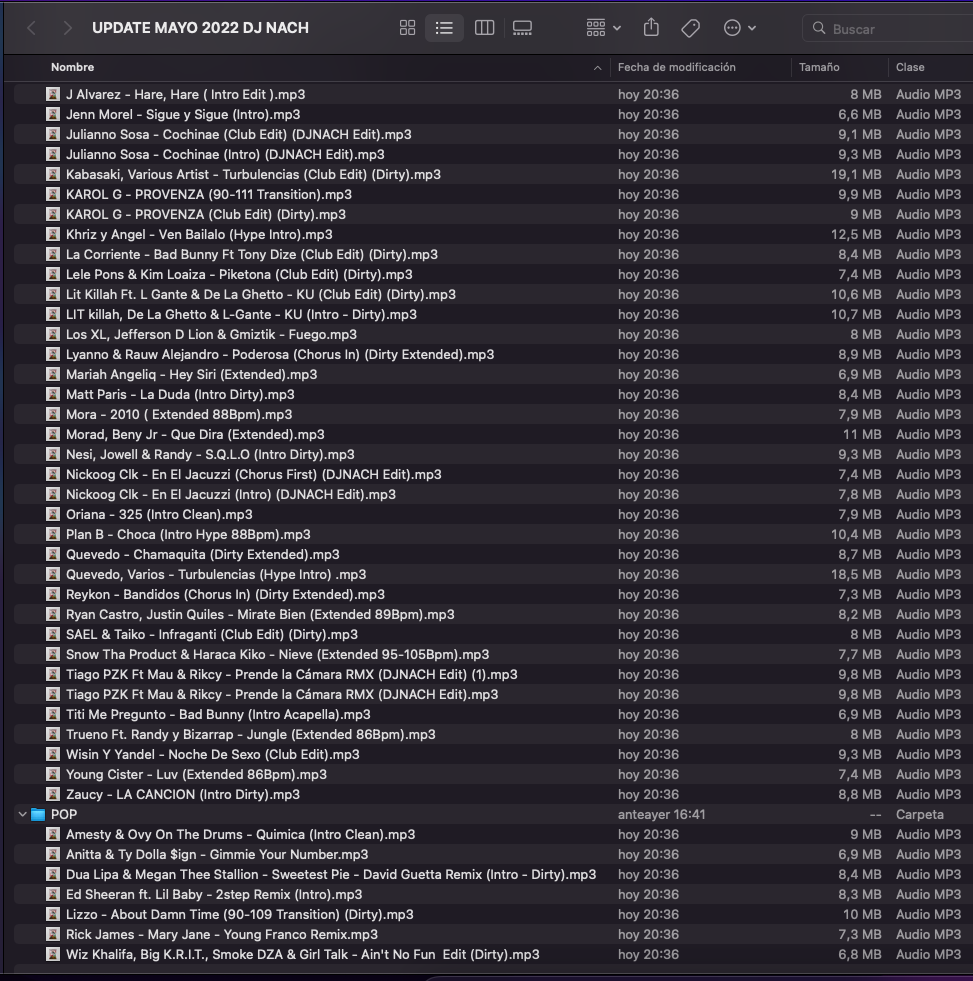The width and height of the screenshot is (973, 981).
Task: Sort by the Clase column header
Action: [x=910, y=67]
